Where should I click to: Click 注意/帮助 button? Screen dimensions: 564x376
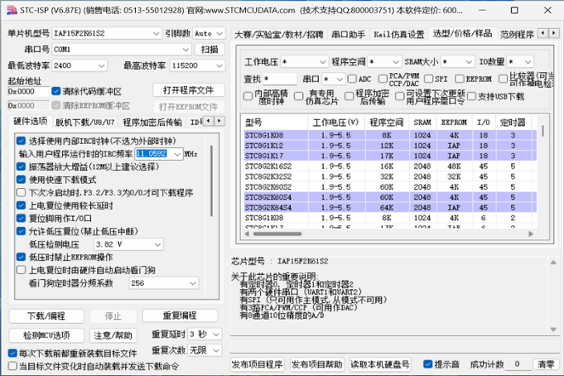[x=113, y=335]
